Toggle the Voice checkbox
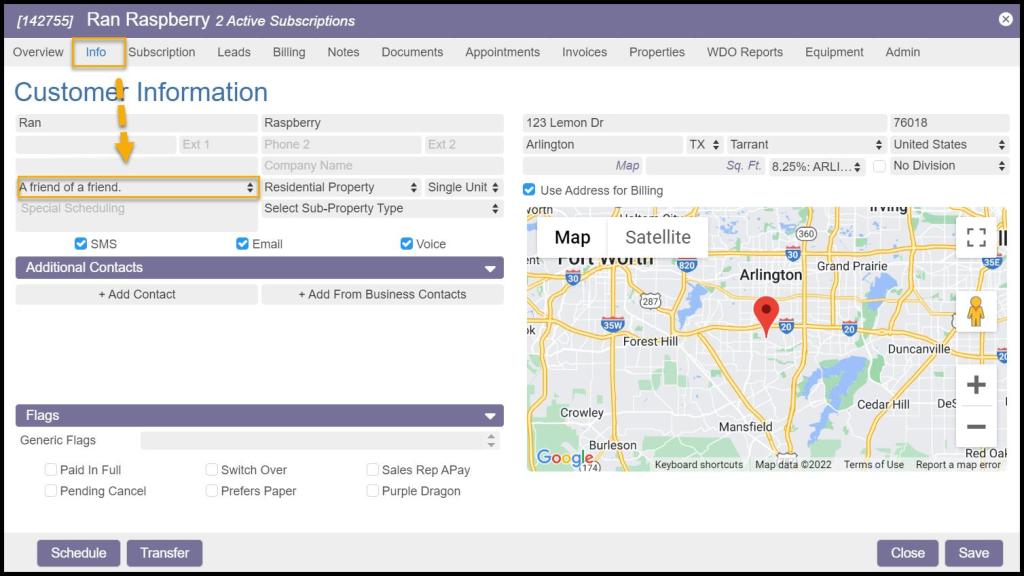1024x576 pixels. [407, 244]
